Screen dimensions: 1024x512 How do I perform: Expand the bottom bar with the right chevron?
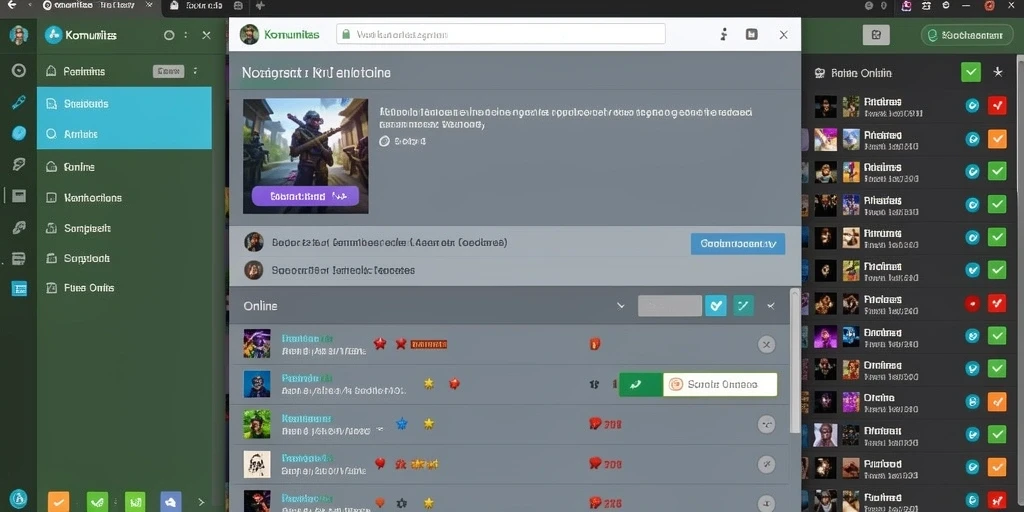(201, 502)
